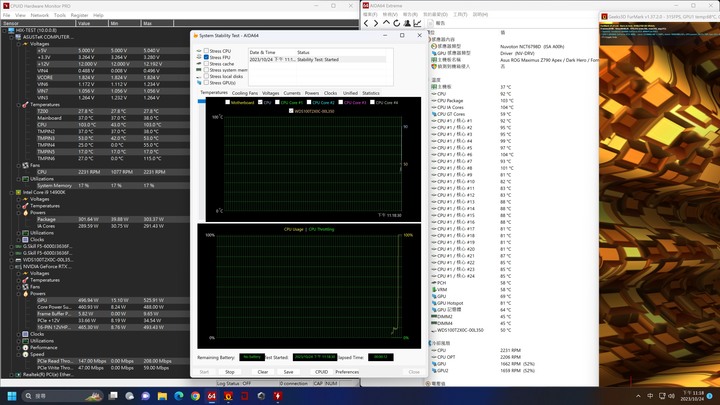Viewport: 720px width, 405px height.
Task: Click the user icon in AIDA64 Extreme toolbar
Action: [407, 23]
